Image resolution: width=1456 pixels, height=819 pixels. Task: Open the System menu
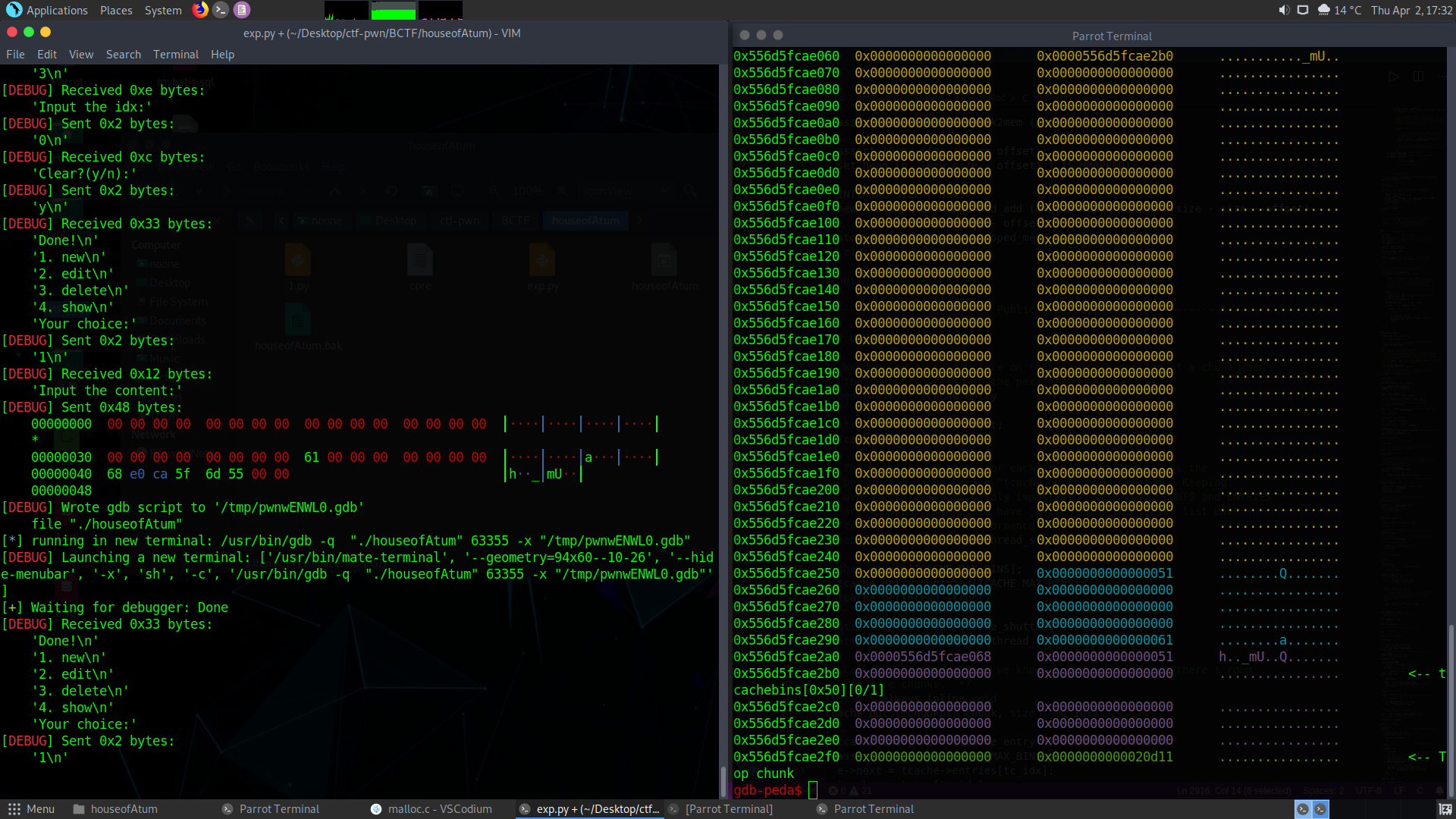point(163,11)
